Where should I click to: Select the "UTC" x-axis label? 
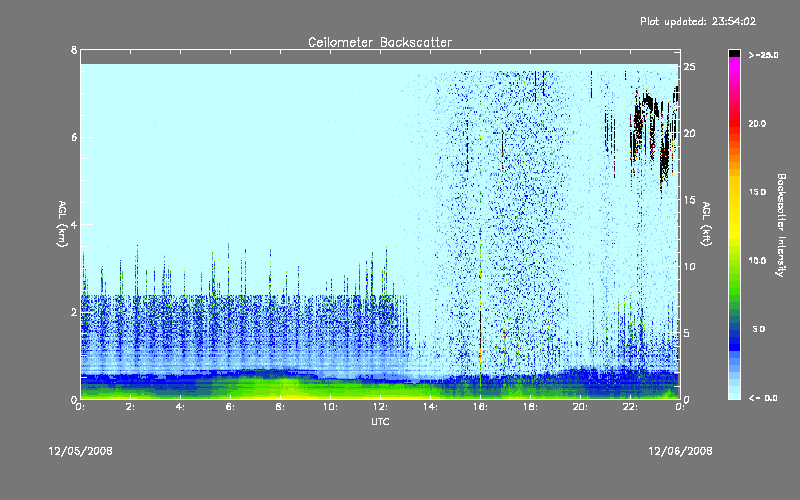click(380, 421)
